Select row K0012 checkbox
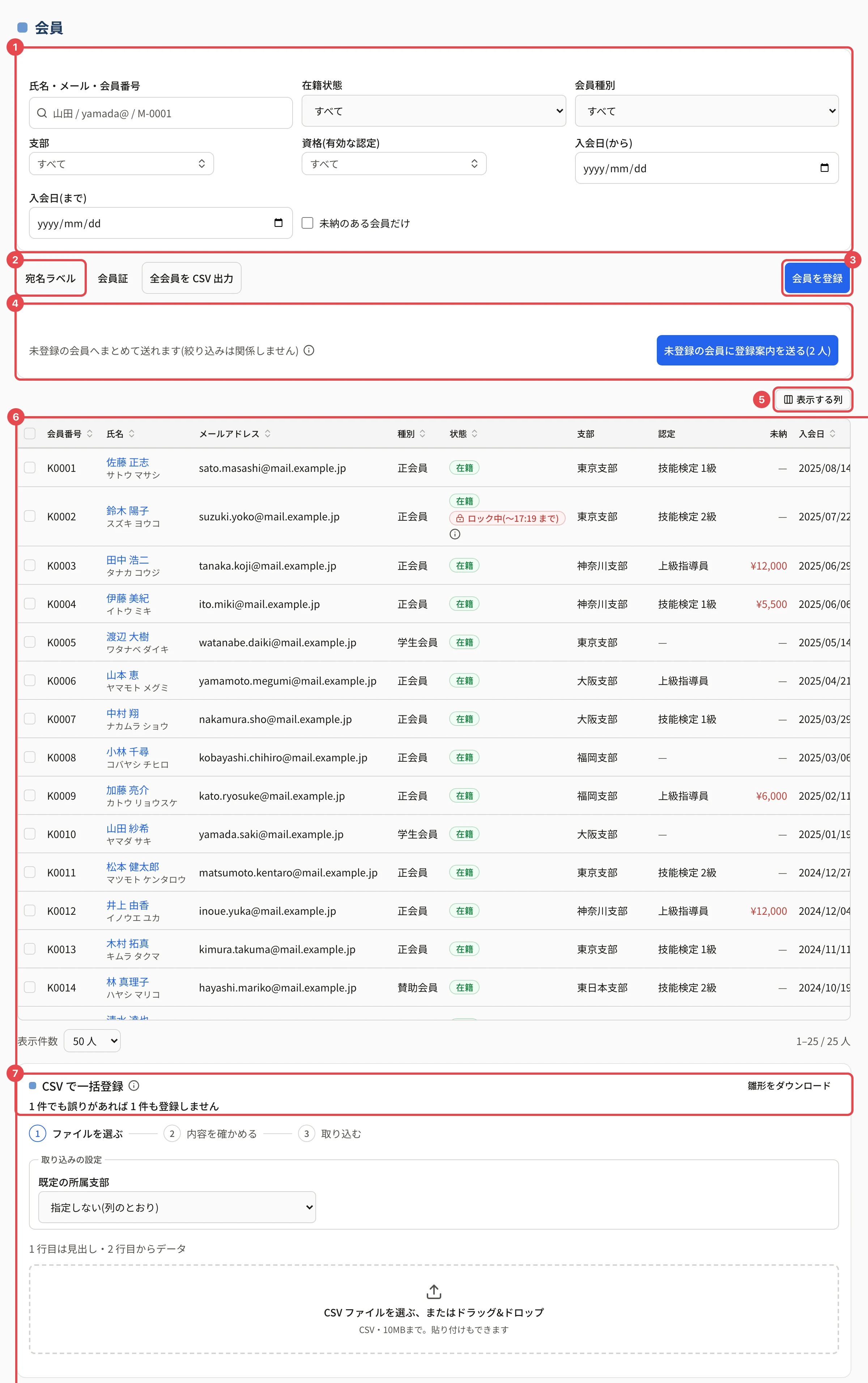868x1383 pixels. click(30, 910)
